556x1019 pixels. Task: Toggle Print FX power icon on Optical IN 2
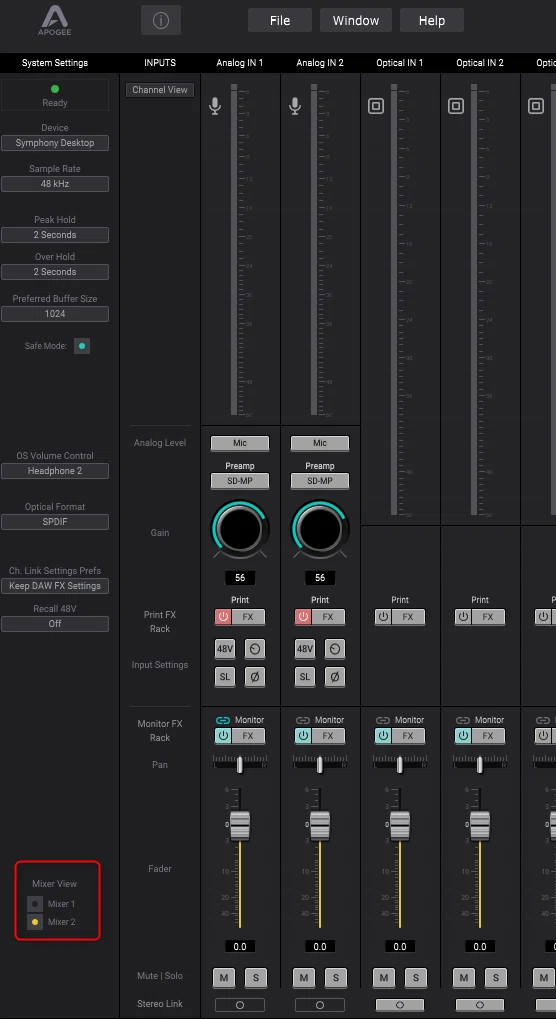pos(463,617)
